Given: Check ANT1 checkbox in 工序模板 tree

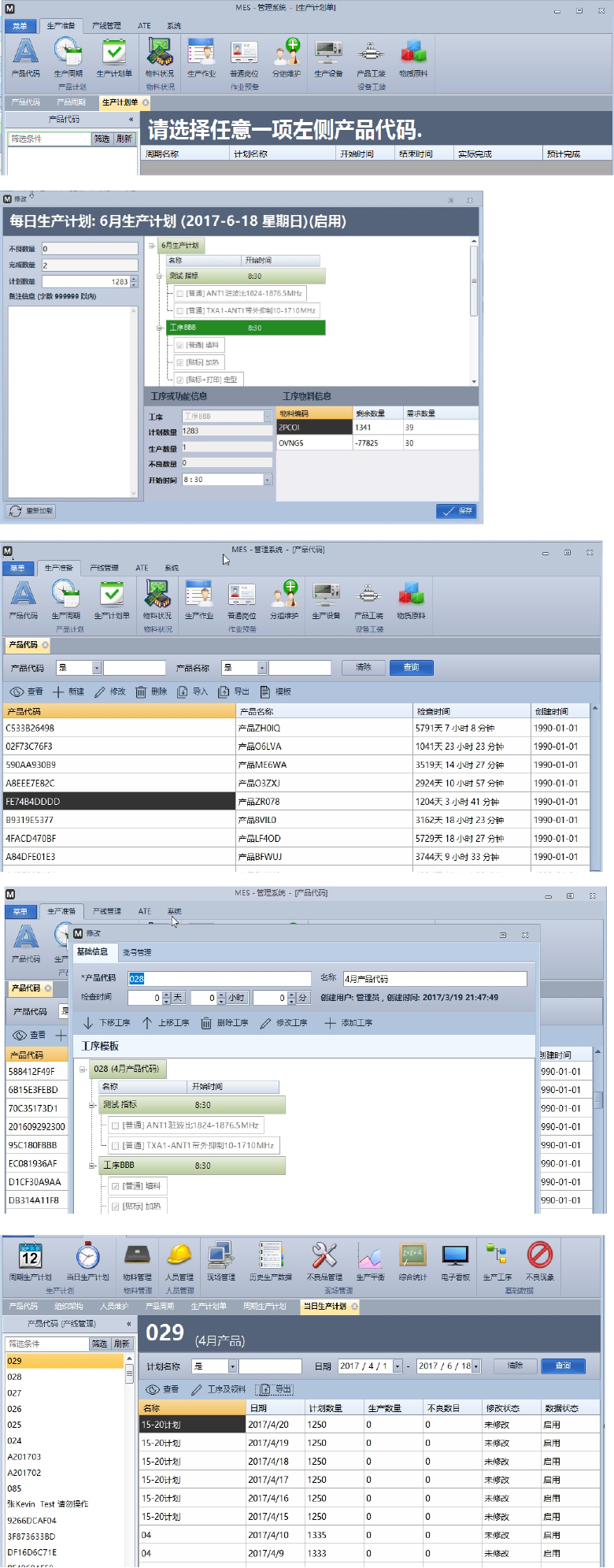Looking at the screenshot, I should [116, 1125].
